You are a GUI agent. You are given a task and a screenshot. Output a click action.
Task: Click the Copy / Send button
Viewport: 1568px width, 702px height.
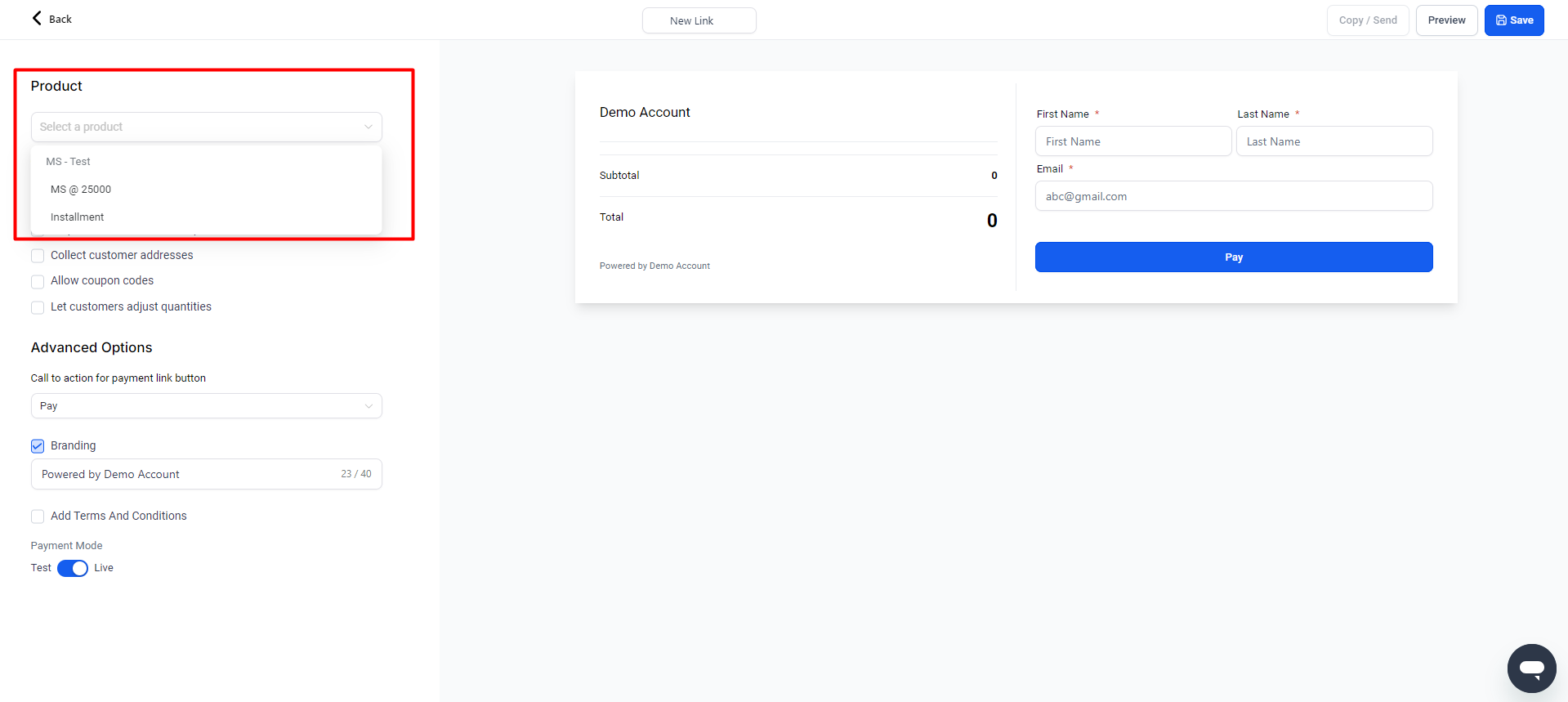[1367, 20]
